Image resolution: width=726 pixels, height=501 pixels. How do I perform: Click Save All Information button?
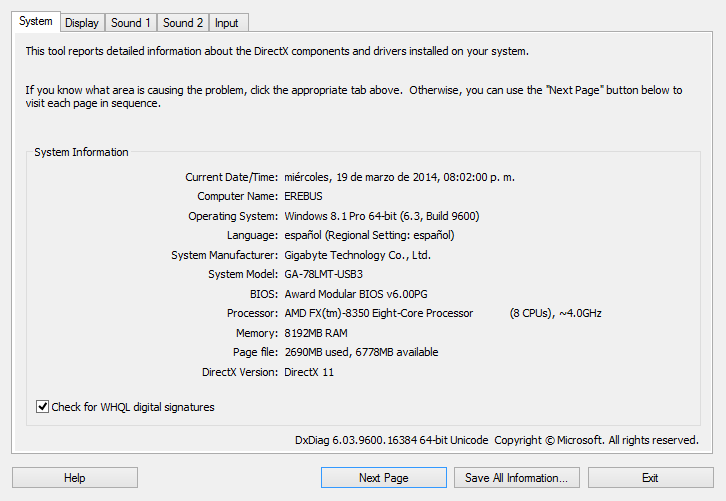pyautogui.click(x=517, y=477)
